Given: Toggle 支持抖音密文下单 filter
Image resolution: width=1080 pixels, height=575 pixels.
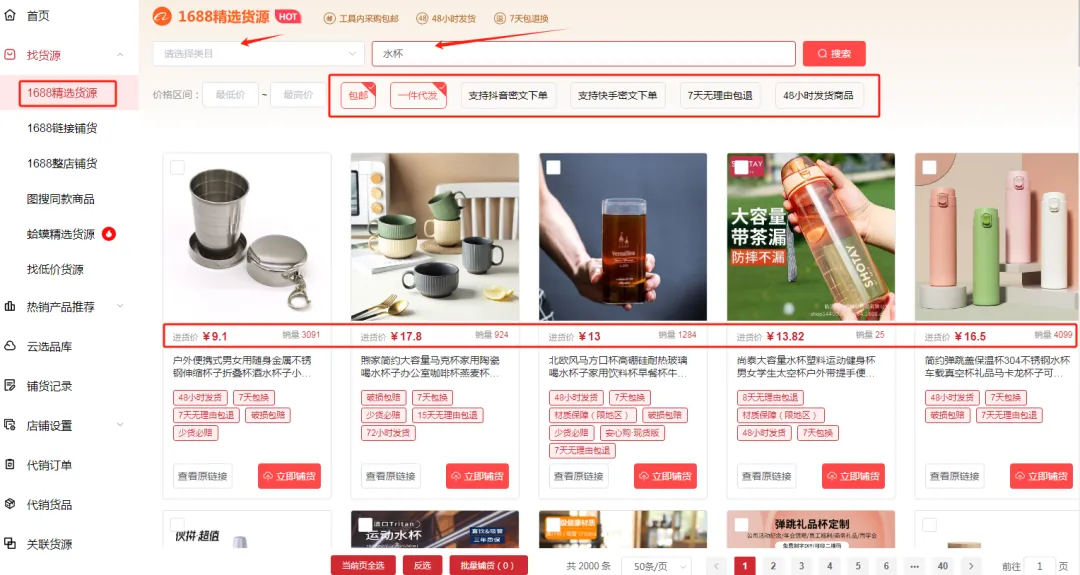Looking at the screenshot, I should [x=508, y=96].
